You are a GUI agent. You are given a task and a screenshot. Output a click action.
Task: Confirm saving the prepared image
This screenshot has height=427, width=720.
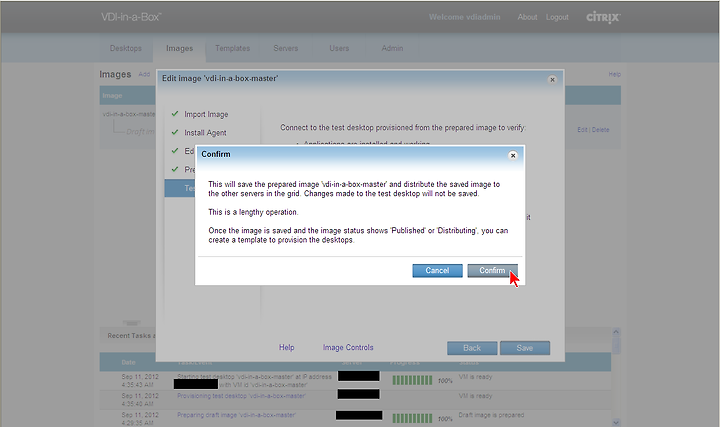click(x=492, y=270)
